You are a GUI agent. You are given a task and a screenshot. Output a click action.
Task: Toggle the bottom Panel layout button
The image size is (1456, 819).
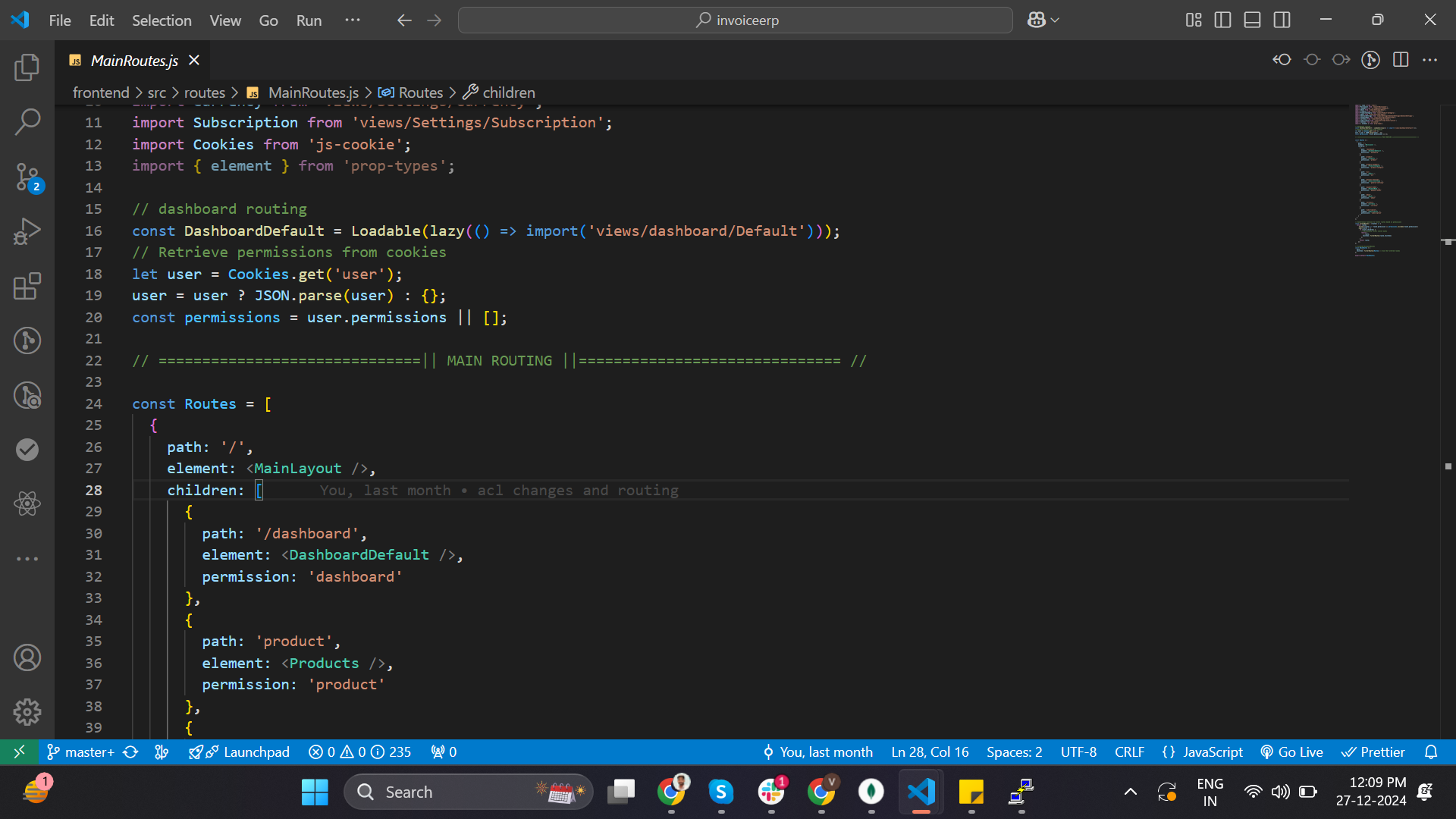click(1252, 20)
